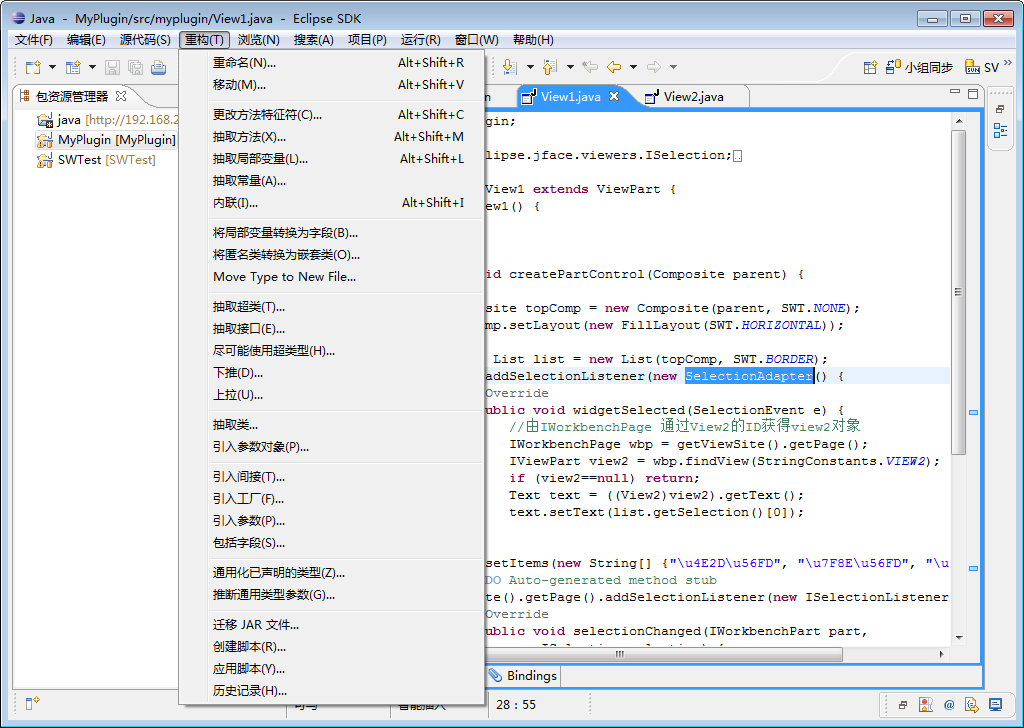
Task: Click the New wizard toolbar icon
Action: [x=32, y=67]
